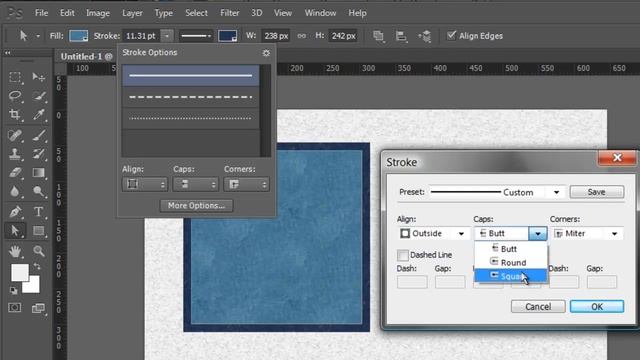The width and height of the screenshot is (640, 360).
Task: Select the solid line stroke preset
Action: pos(191,76)
